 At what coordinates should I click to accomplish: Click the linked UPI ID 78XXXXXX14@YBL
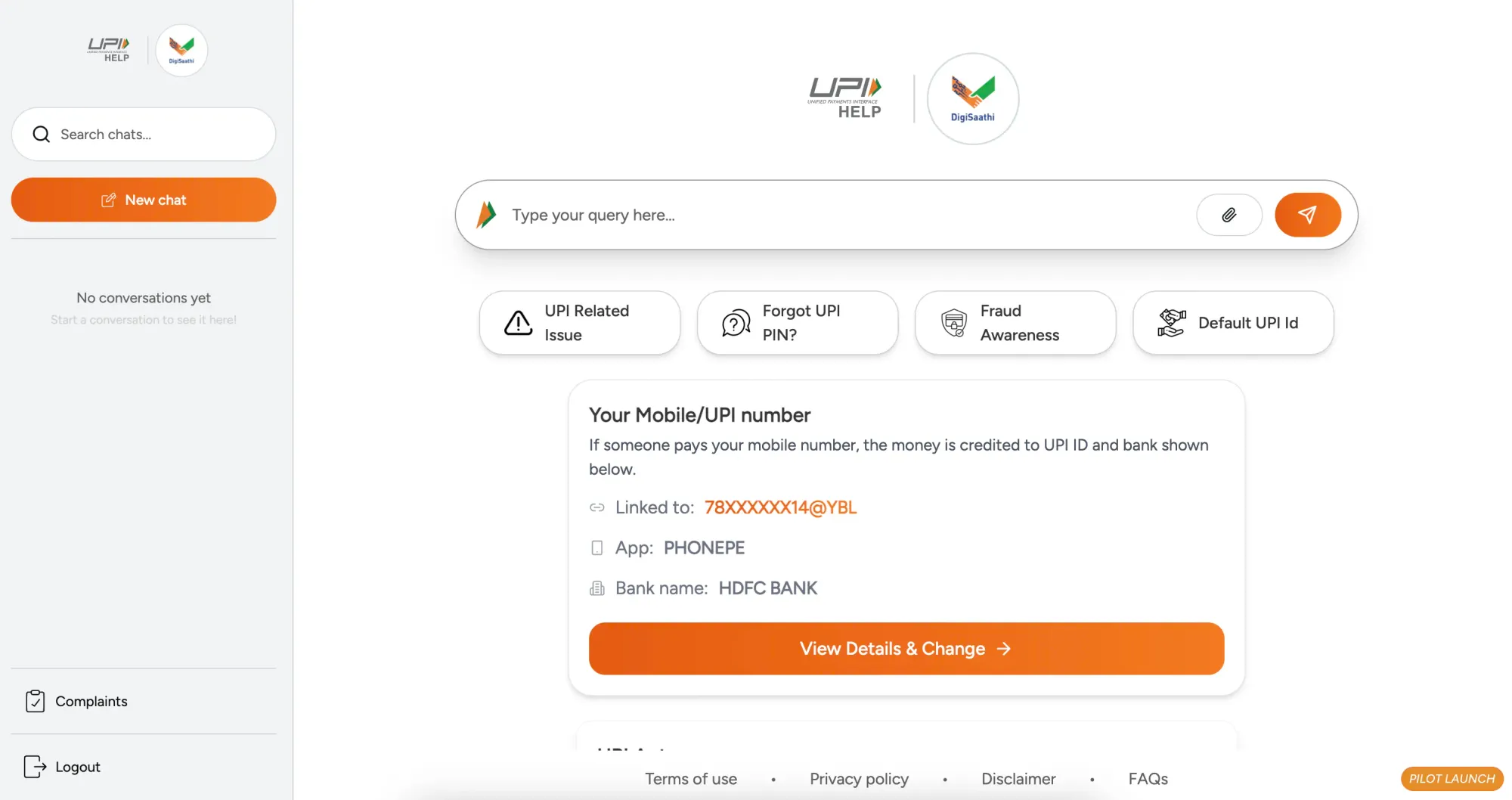780,507
